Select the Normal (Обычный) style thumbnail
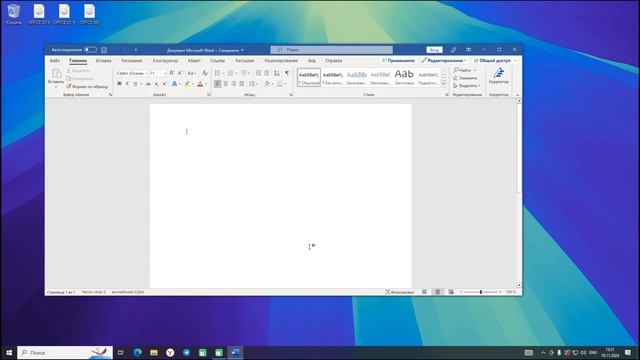640x360 pixels. (309, 77)
